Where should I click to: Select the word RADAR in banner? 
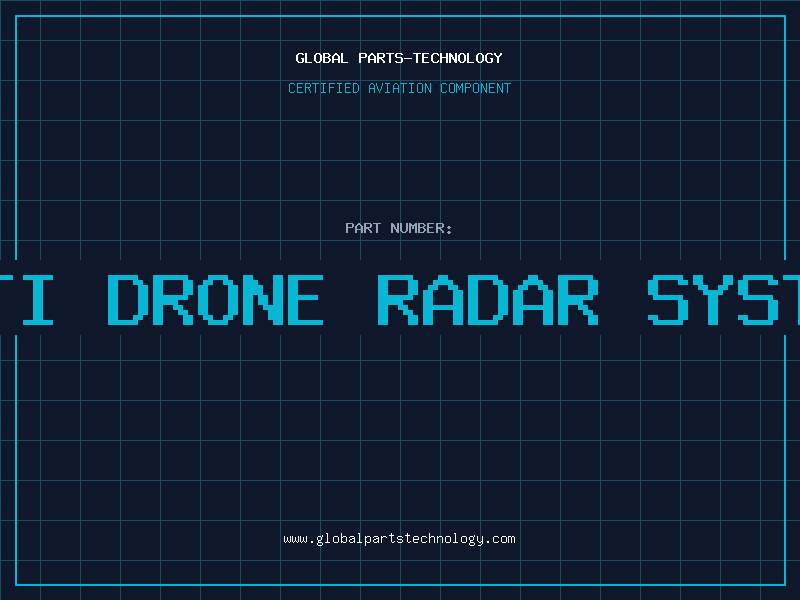[x=488, y=300]
